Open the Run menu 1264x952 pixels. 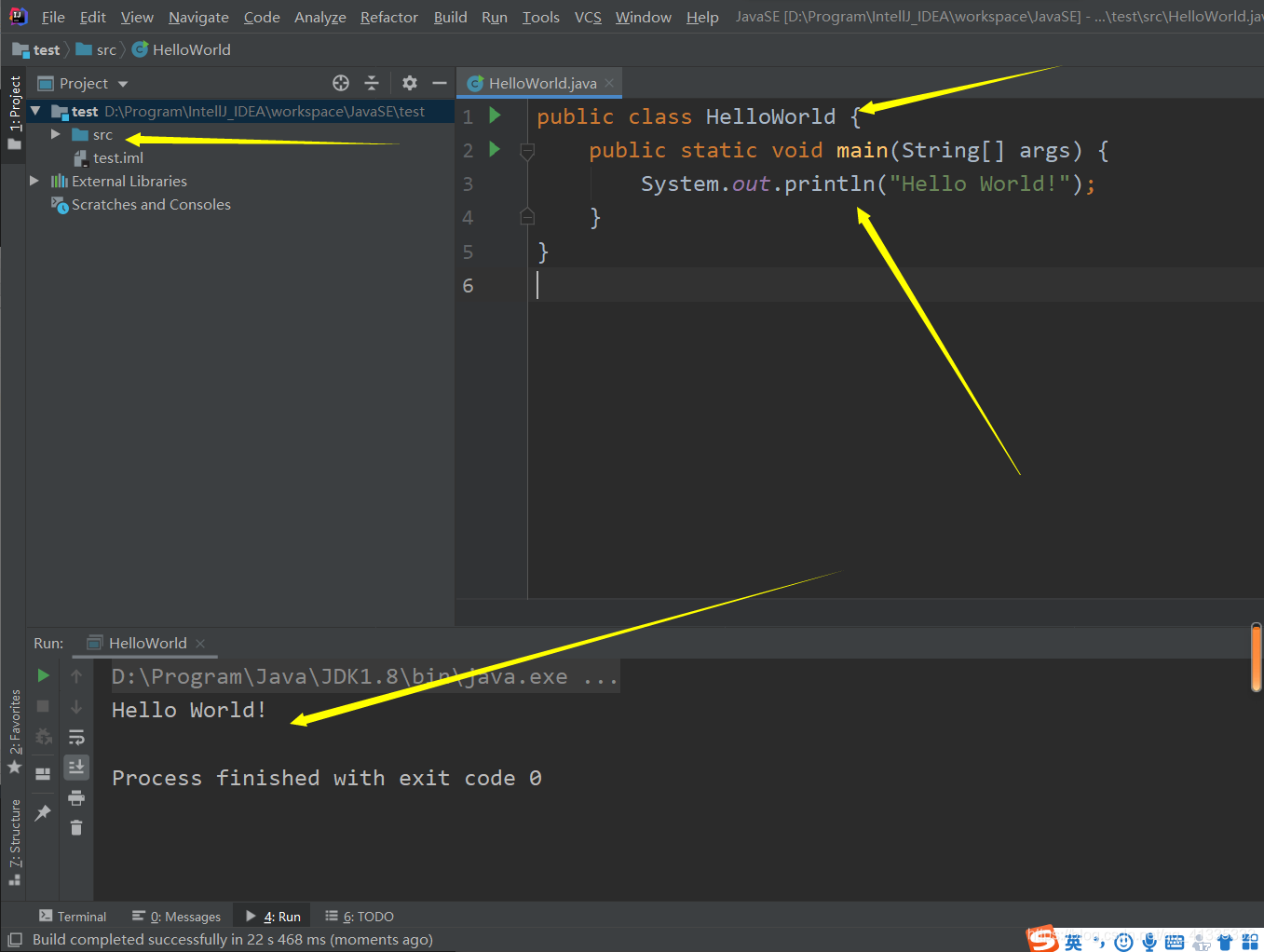pos(495,17)
